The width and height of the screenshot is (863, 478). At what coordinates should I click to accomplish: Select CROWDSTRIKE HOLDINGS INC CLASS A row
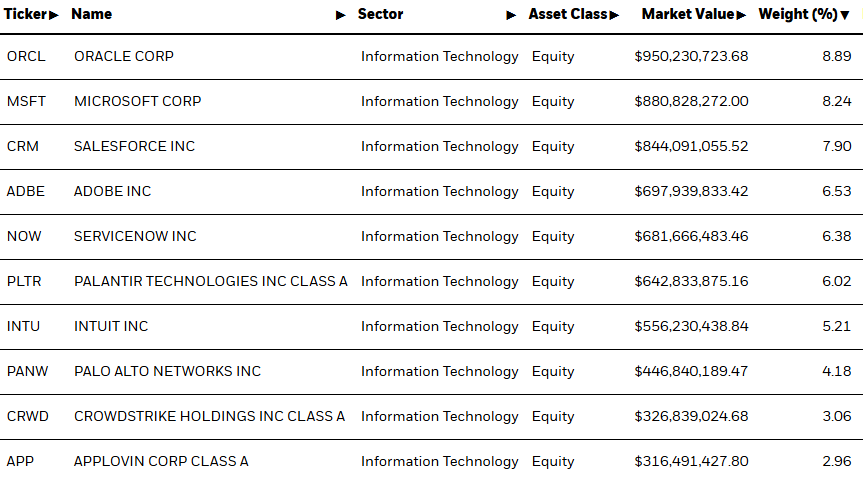[432, 416]
